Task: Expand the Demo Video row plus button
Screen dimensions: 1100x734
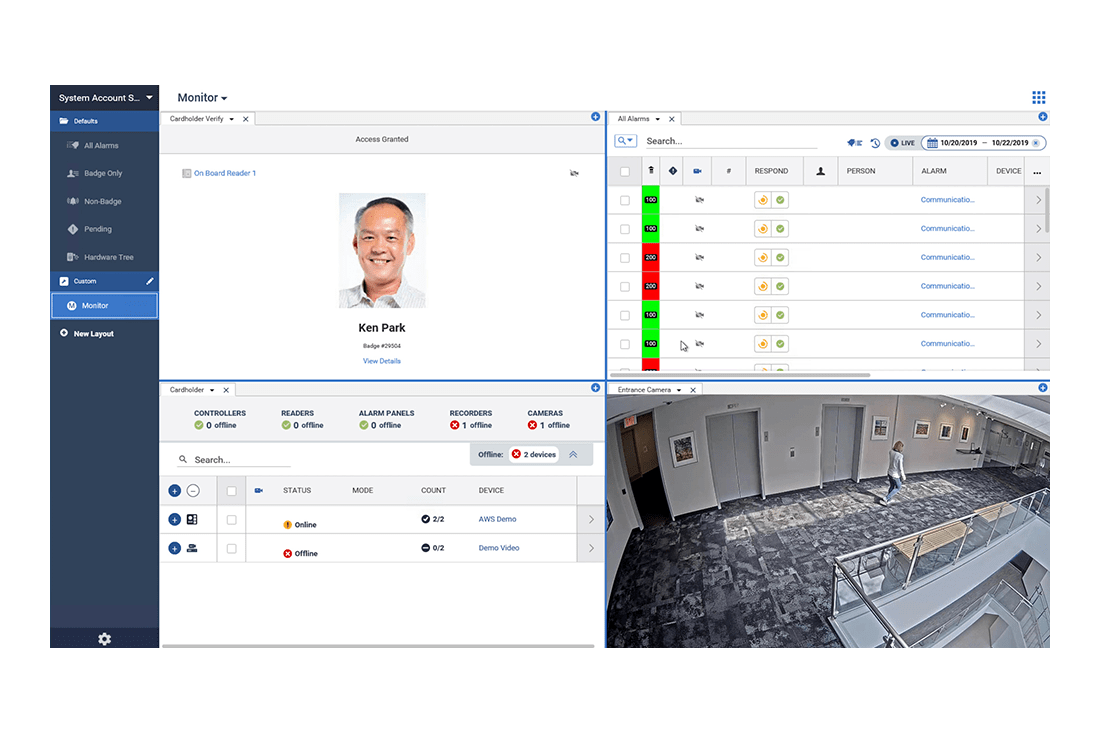Action: coord(174,548)
